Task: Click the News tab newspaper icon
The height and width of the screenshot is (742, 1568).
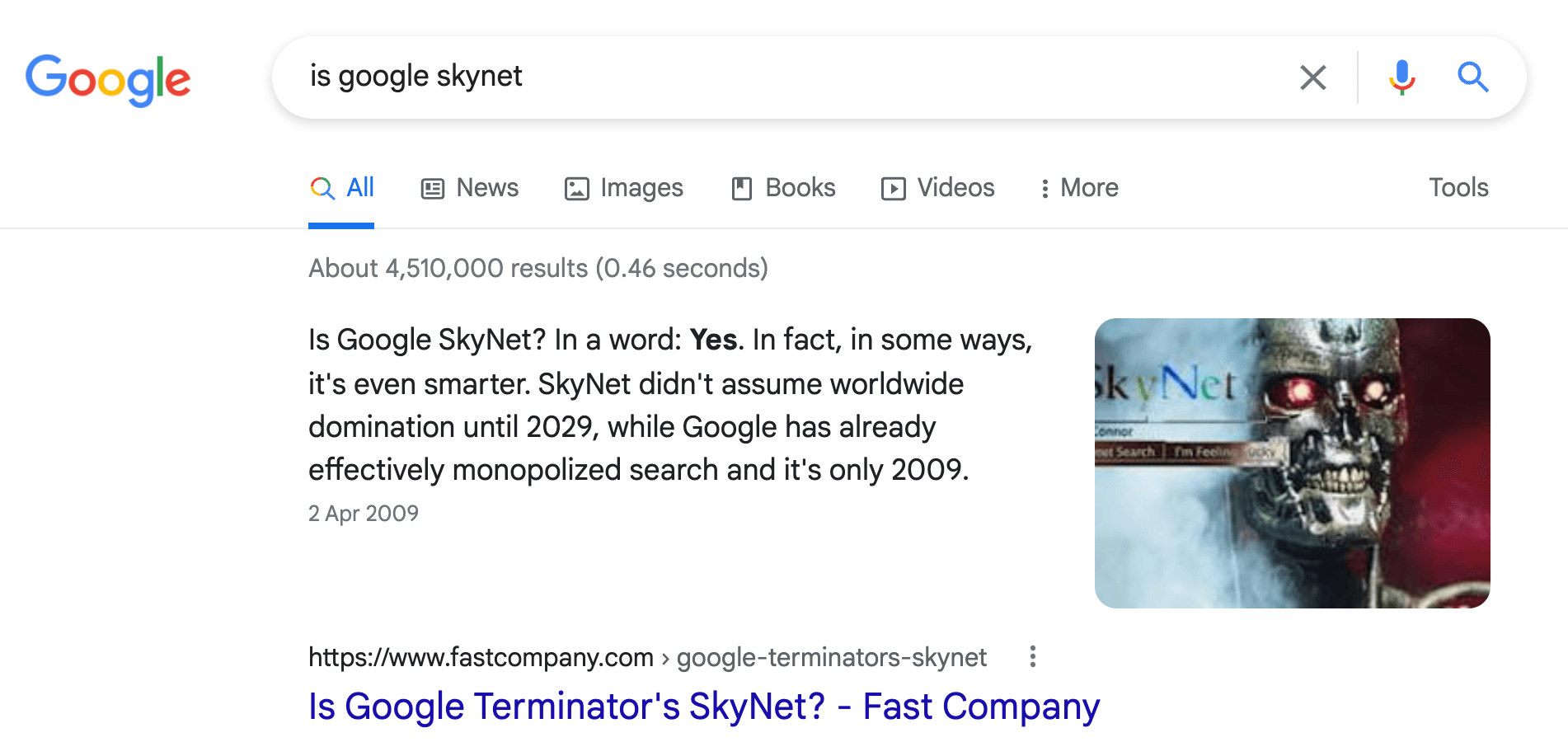Action: (x=433, y=189)
